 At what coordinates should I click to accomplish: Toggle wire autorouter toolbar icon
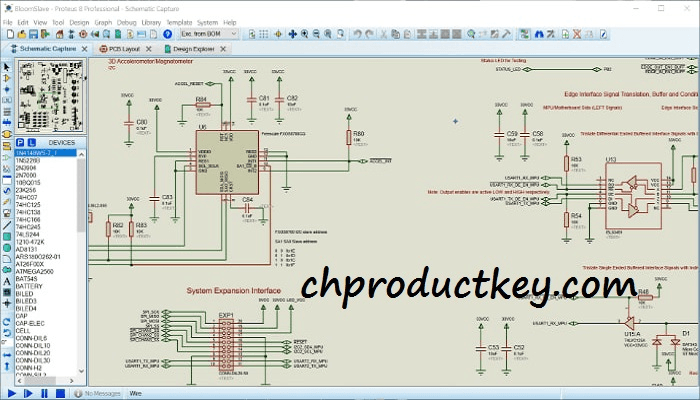point(525,34)
